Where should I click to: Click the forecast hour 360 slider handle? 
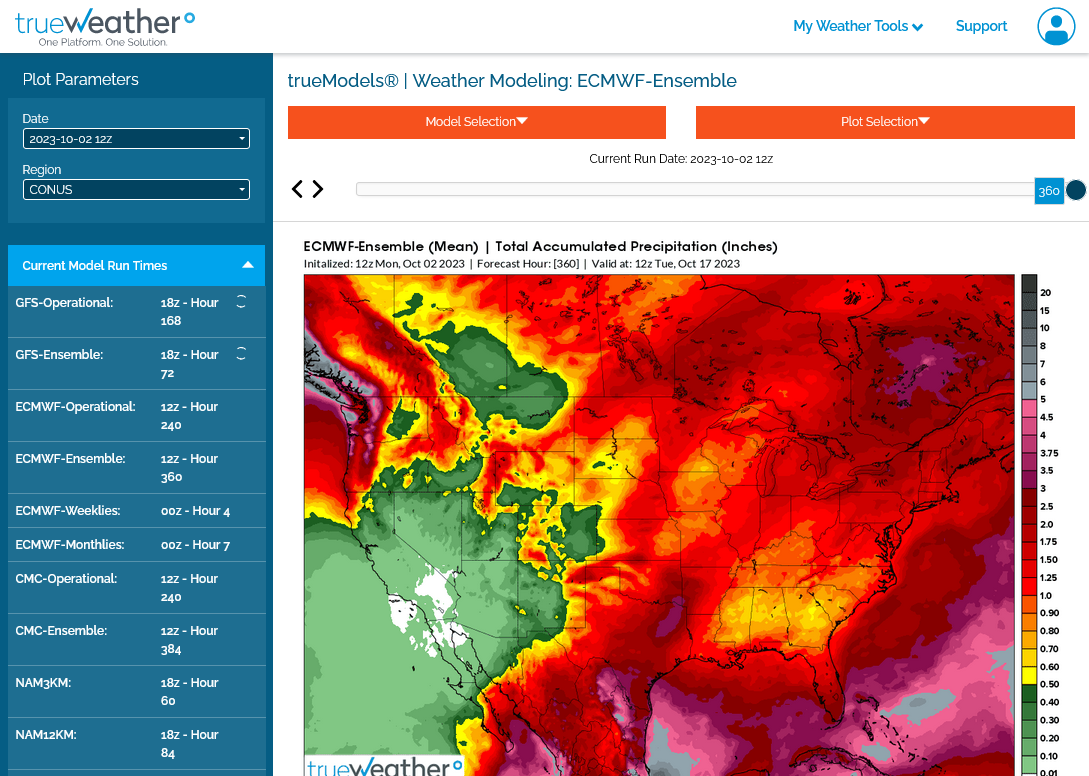click(x=1048, y=191)
